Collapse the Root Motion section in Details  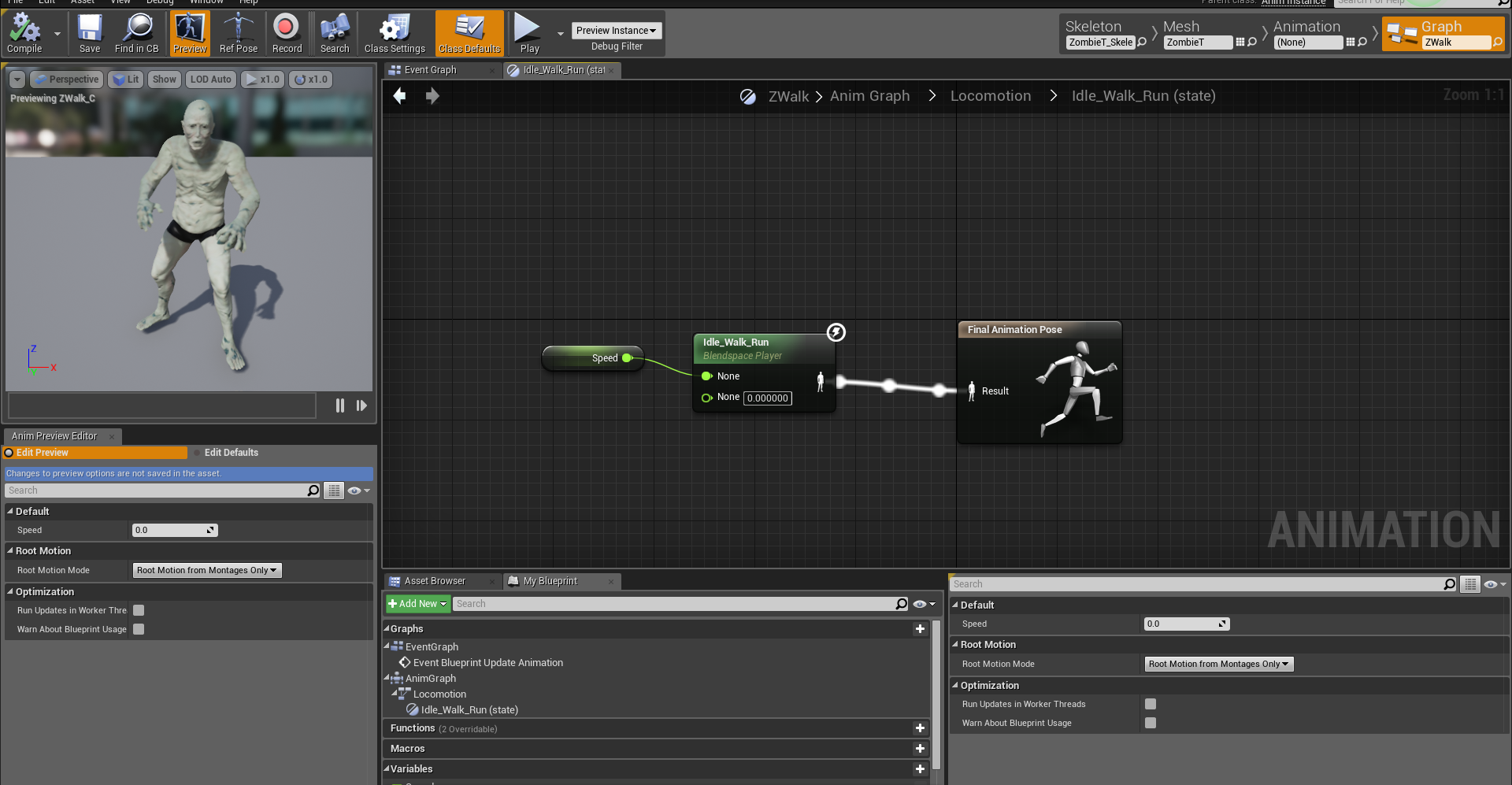pos(955,645)
